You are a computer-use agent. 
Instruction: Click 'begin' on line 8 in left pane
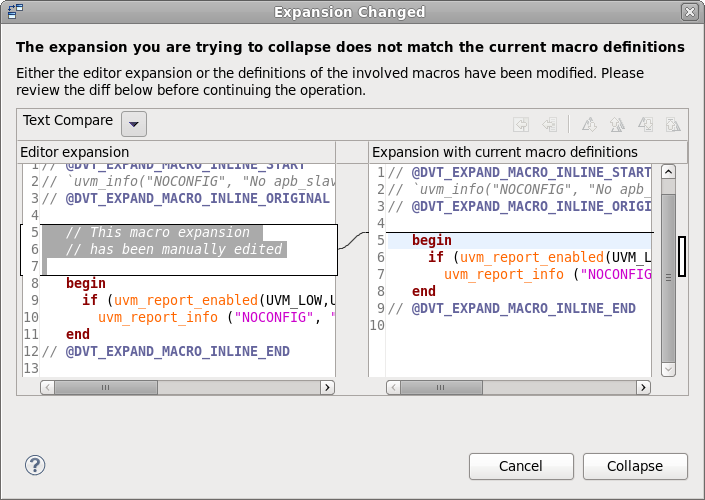(x=86, y=283)
